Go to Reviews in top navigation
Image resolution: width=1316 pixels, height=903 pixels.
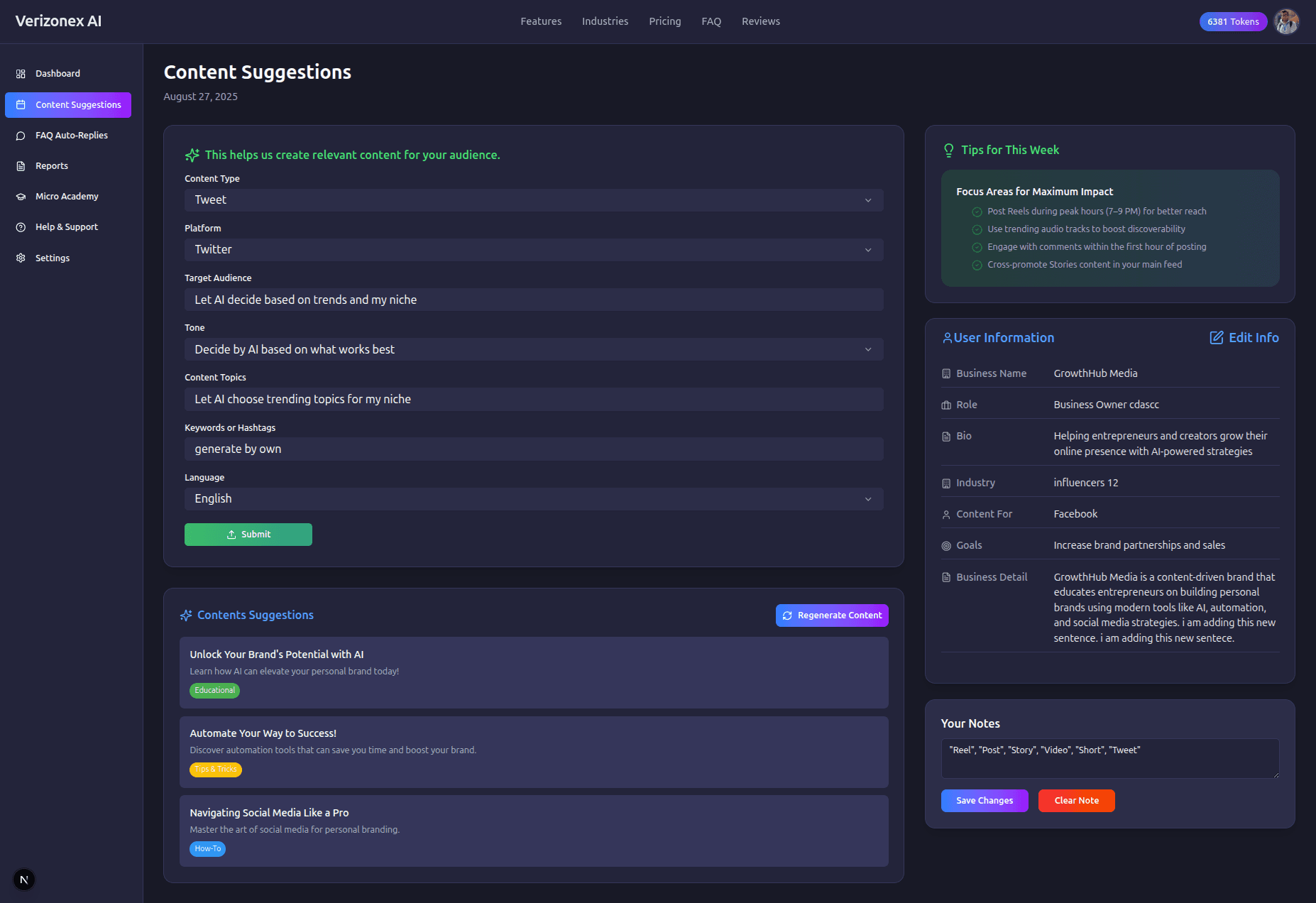click(x=760, y=21)
